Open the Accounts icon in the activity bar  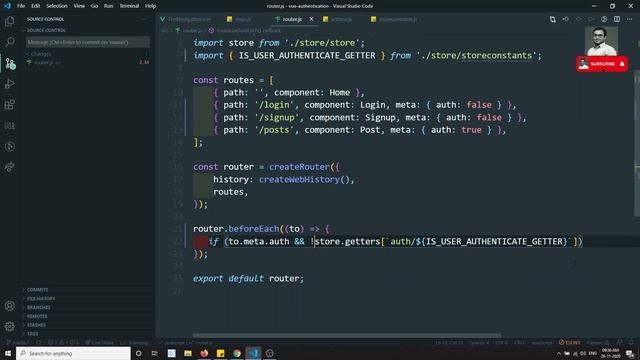(9, 306)
